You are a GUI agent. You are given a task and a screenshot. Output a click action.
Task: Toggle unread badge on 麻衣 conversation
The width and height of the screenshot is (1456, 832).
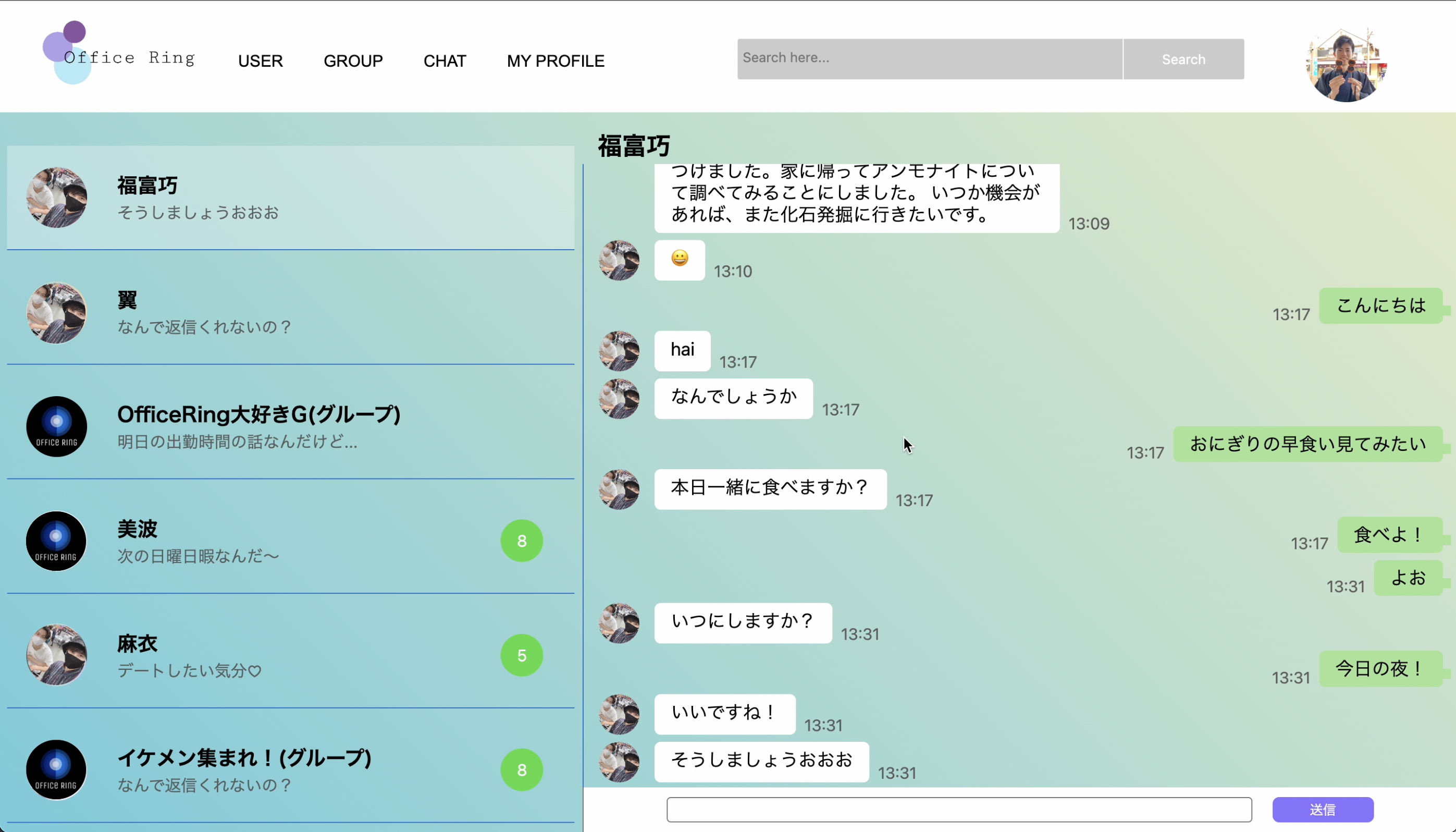[521, 655]
